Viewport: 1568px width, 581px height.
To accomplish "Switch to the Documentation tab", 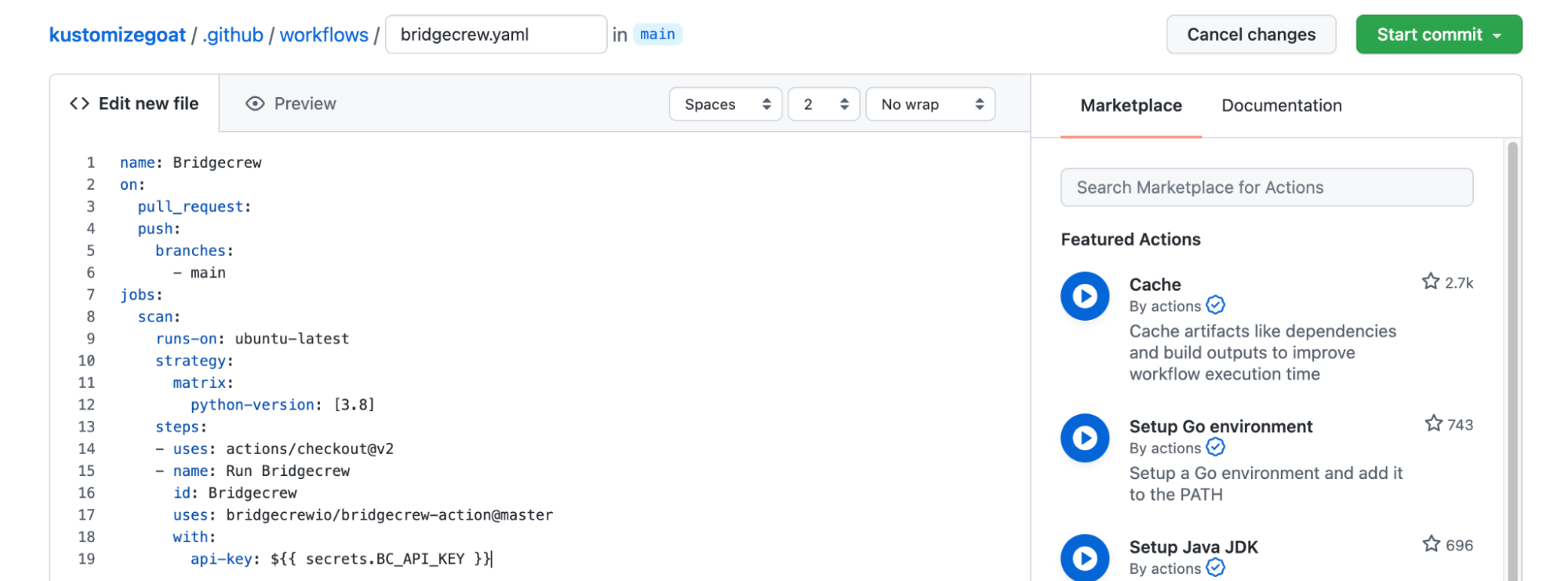I will point(1282,106).
